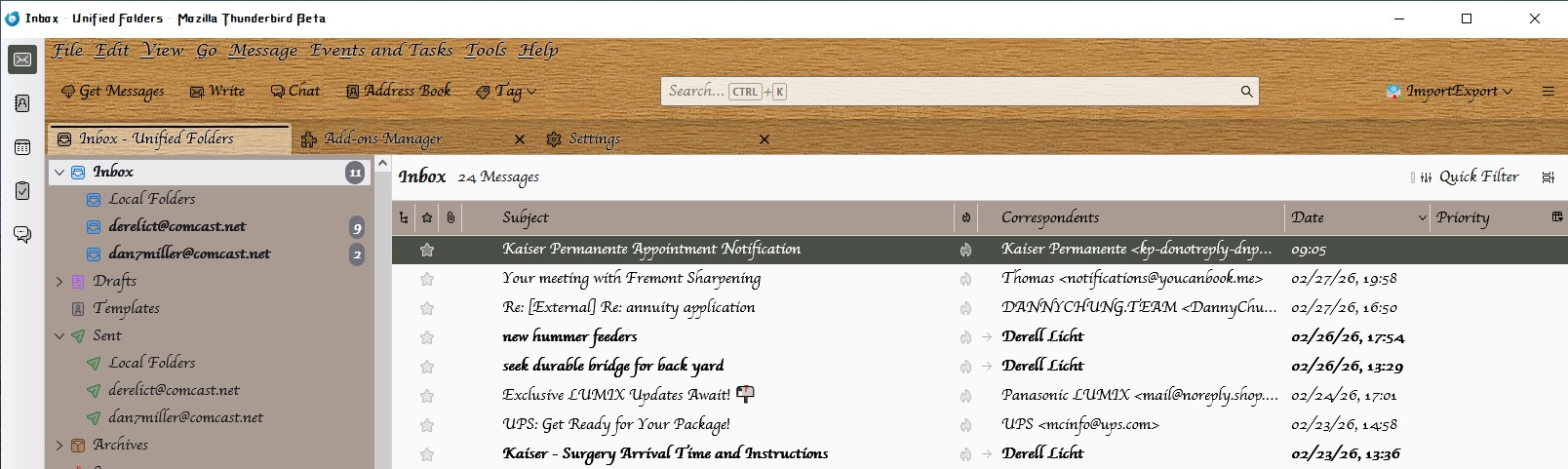
Task: Collapse the Inbox folder tree
Action: pyautogui.click(x=59, y=172)
